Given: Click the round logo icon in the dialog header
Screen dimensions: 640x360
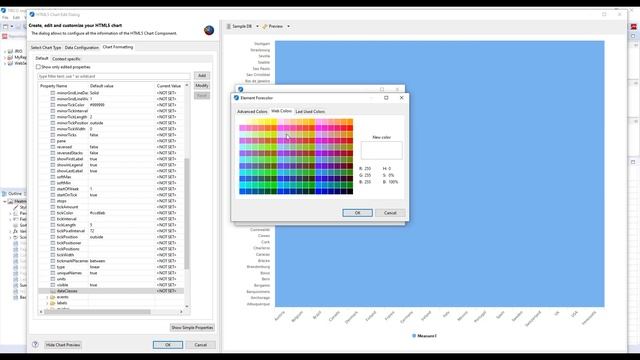Looking at the screenshot, I should [209, 30].
